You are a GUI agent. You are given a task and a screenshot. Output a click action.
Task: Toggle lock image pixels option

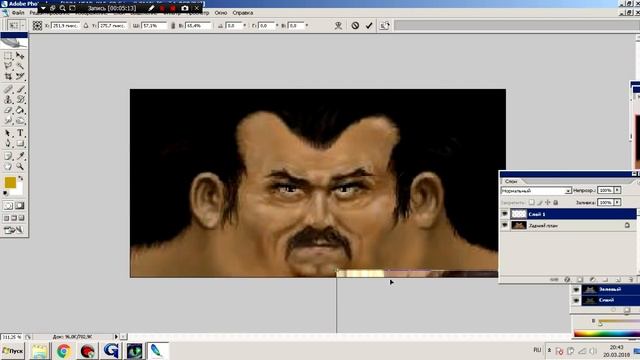(x=540, y=202)
